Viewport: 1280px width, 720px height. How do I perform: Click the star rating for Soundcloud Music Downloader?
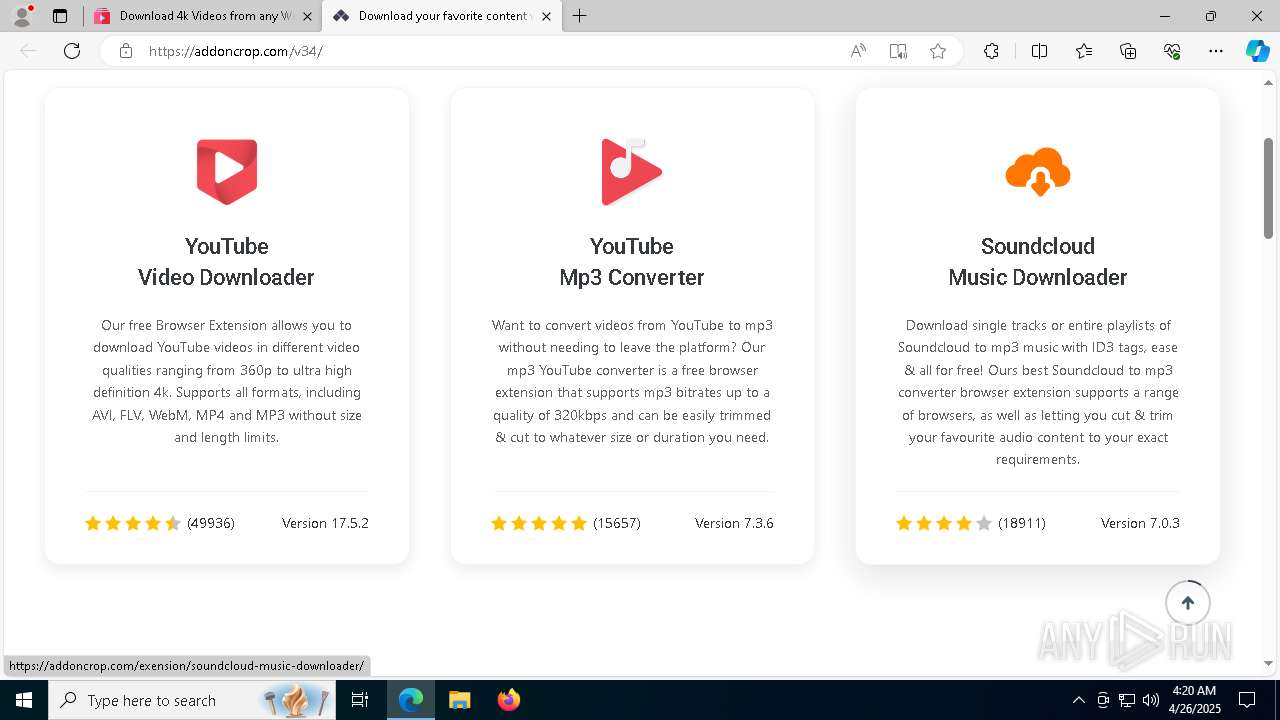click(944, 523)
